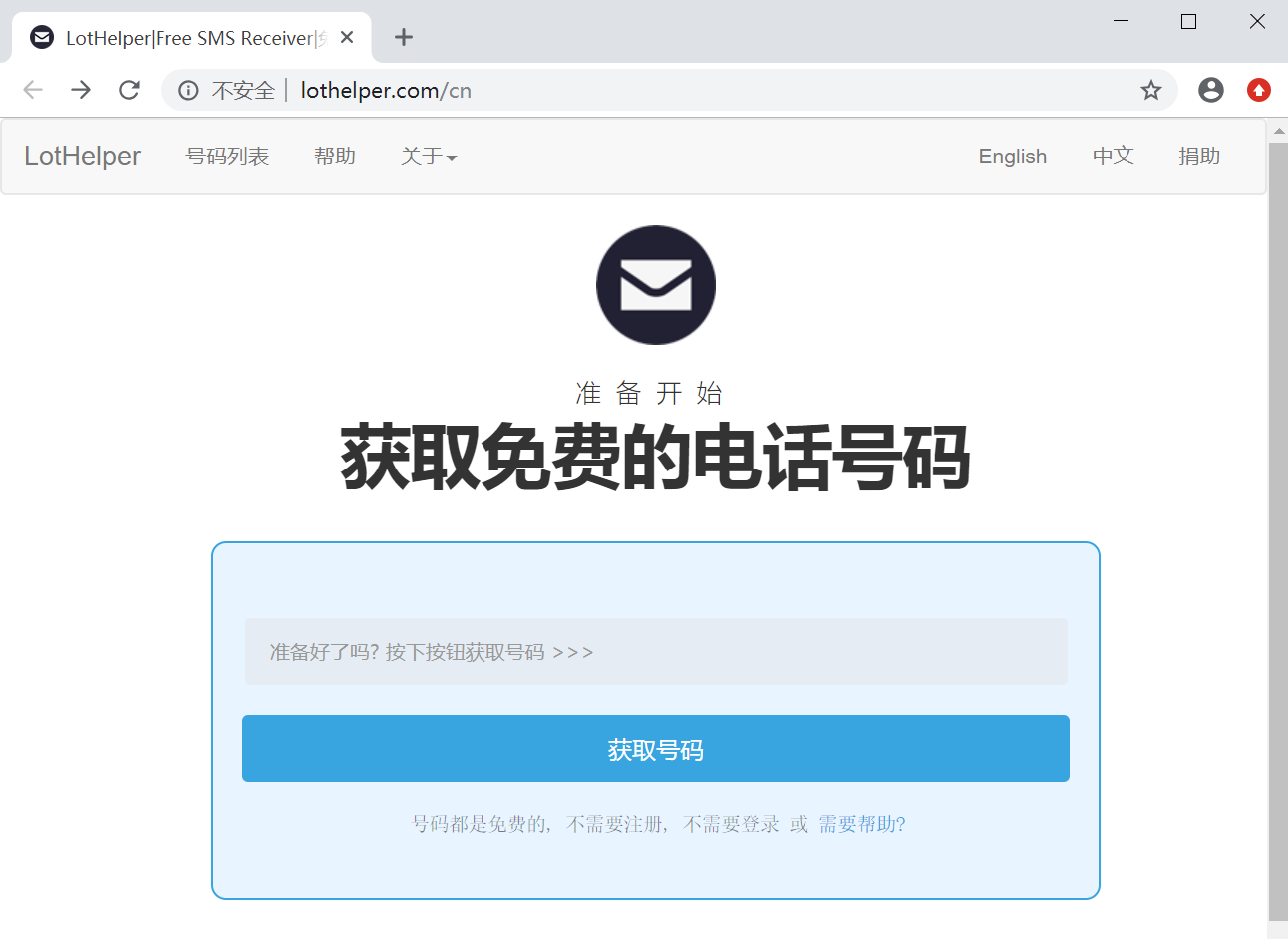Click the large envelope logo icon
This screenshot has width=1288, height=939.
click(x=656, y=285)
